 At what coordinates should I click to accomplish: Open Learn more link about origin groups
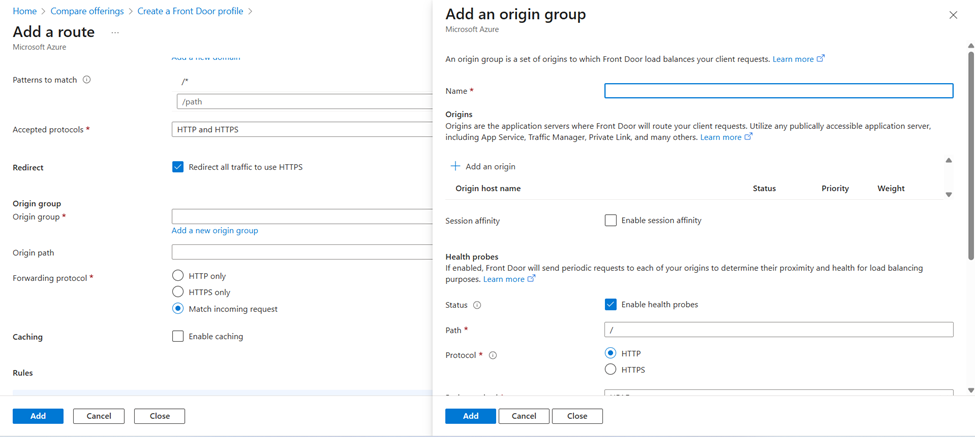pyautogui.click(x=798, y=59)
